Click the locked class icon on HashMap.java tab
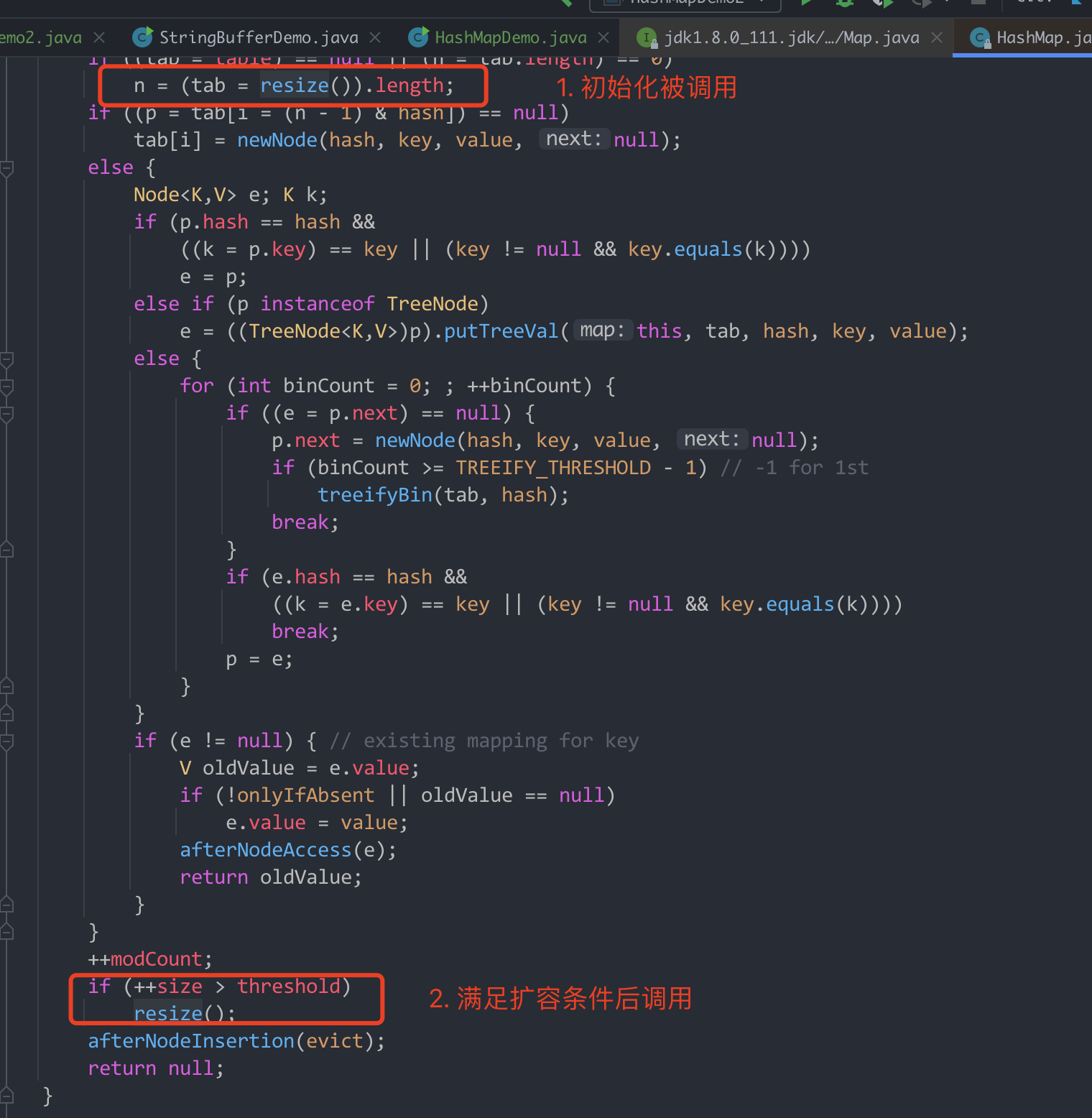Image resolution: width=1092 pixels, height=1118 pixels. pyautogui.click(x=980, y=37)
